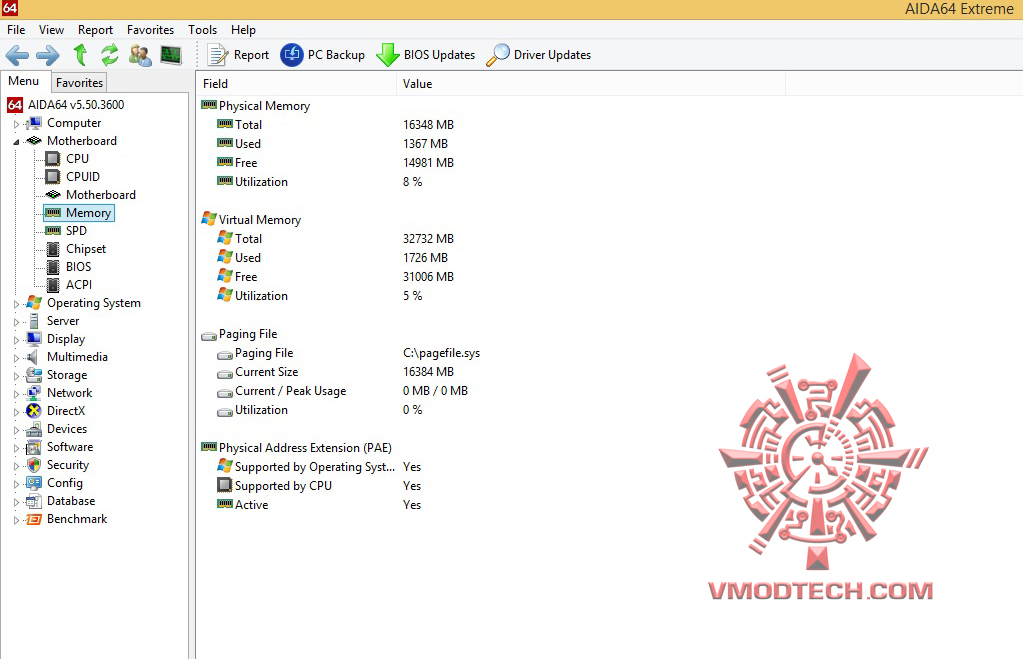
Task: Go back with the blue left arrow
Action: click(17, 55)
